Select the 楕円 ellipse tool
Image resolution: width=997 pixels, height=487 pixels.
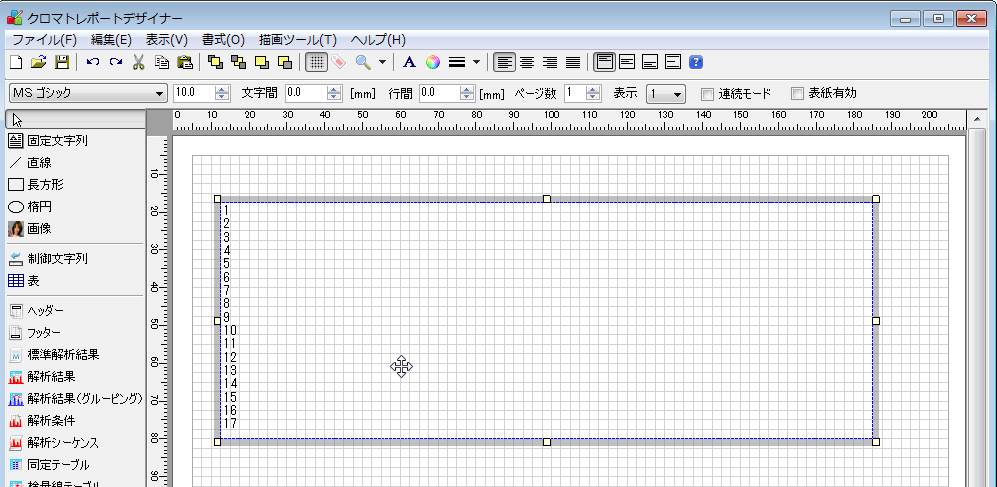pyautogui.click(x=40, y=207)
